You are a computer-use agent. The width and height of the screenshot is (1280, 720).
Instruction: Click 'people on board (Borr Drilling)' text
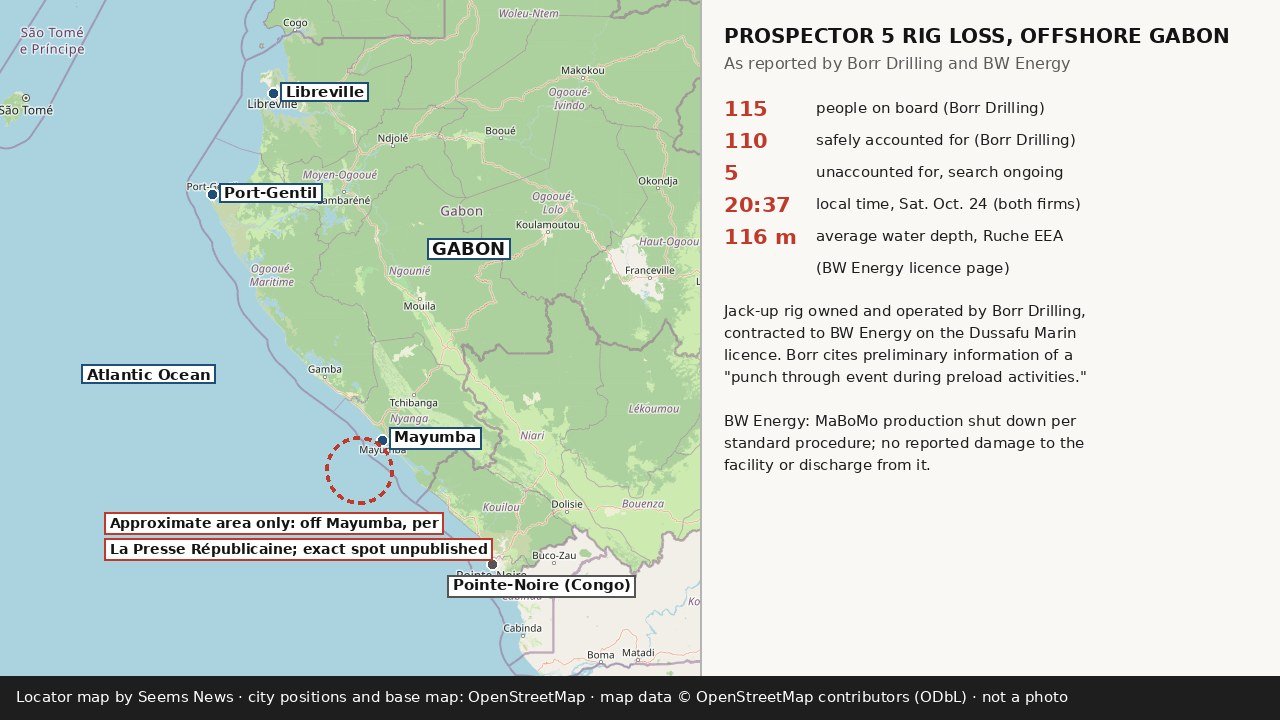tap(930, 108)
